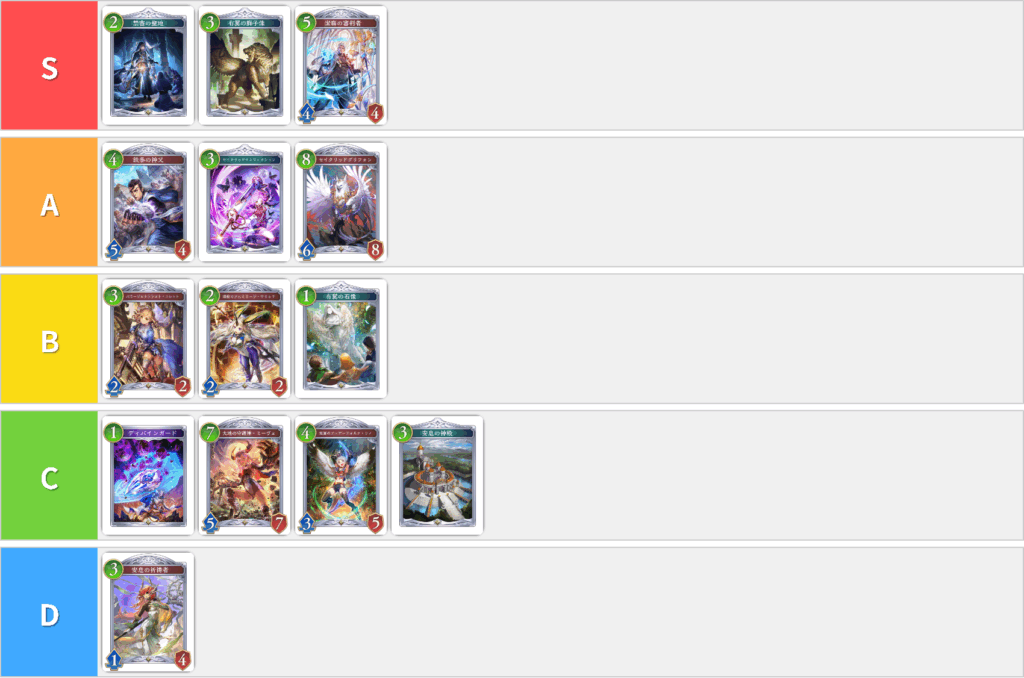Viewport: 1024px width, 678px height.
Task: Click the empty area of the D tier row
Action: (x=607, y=611)
